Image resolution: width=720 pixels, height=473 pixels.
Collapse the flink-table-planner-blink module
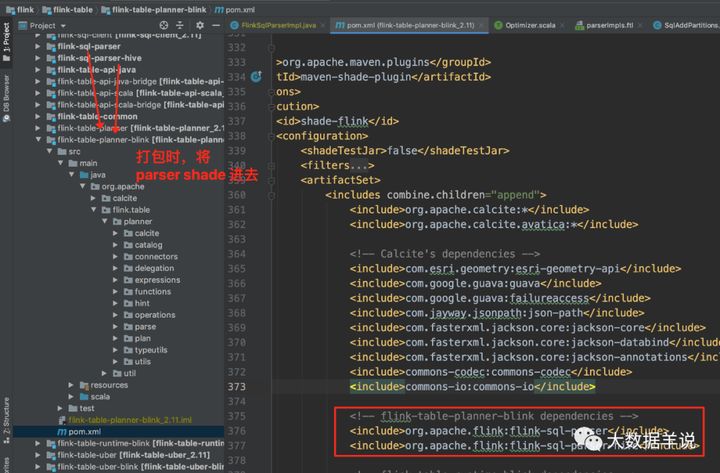(38, 140)
